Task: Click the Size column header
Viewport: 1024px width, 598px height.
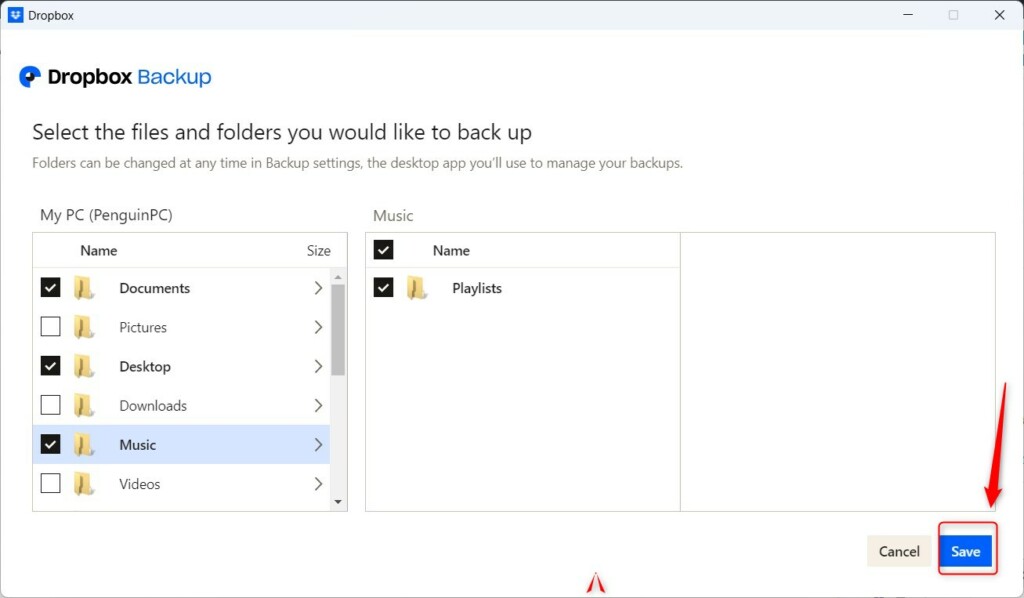Action: (319, 251)
